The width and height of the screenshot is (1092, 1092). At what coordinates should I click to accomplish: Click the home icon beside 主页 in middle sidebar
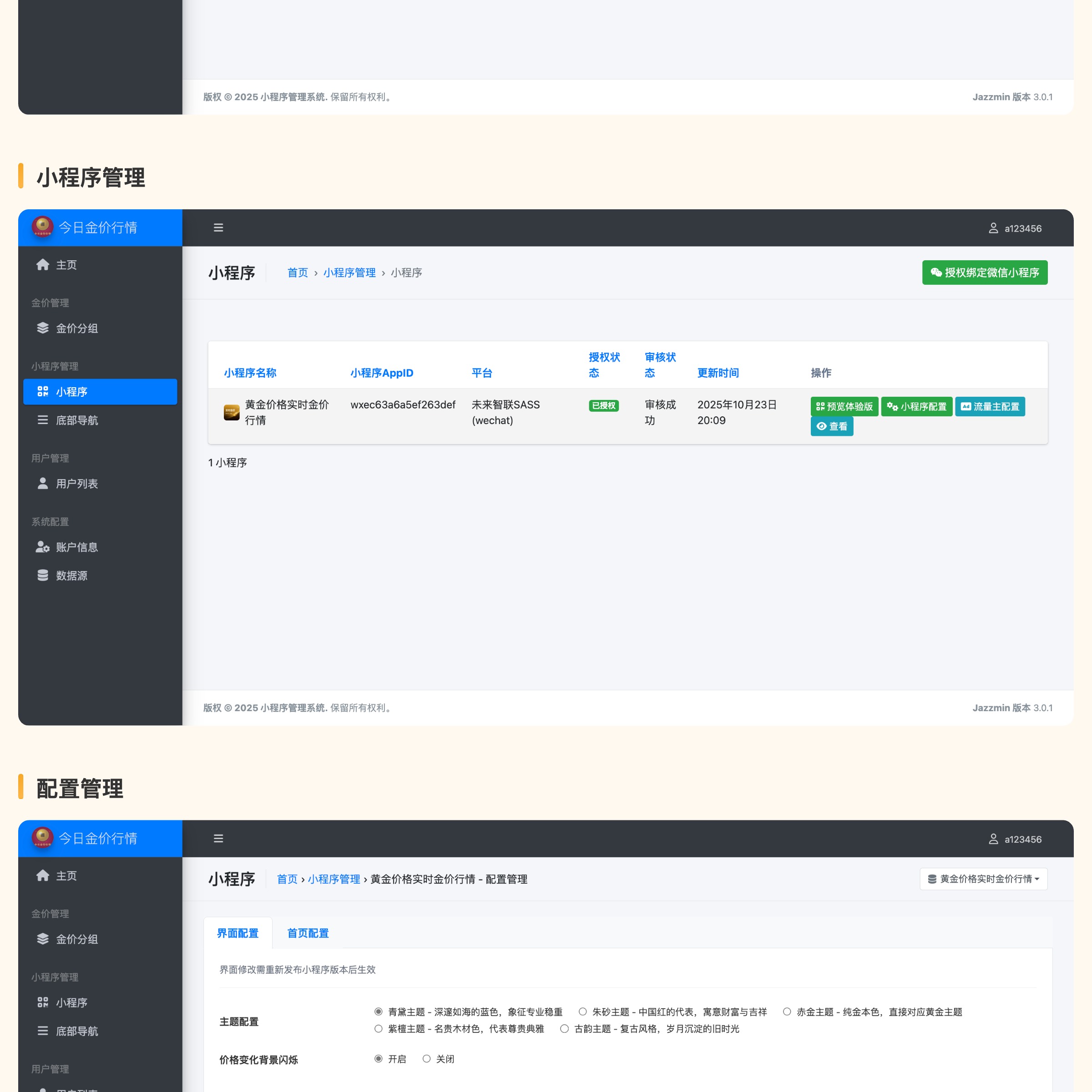click(42, 264)
